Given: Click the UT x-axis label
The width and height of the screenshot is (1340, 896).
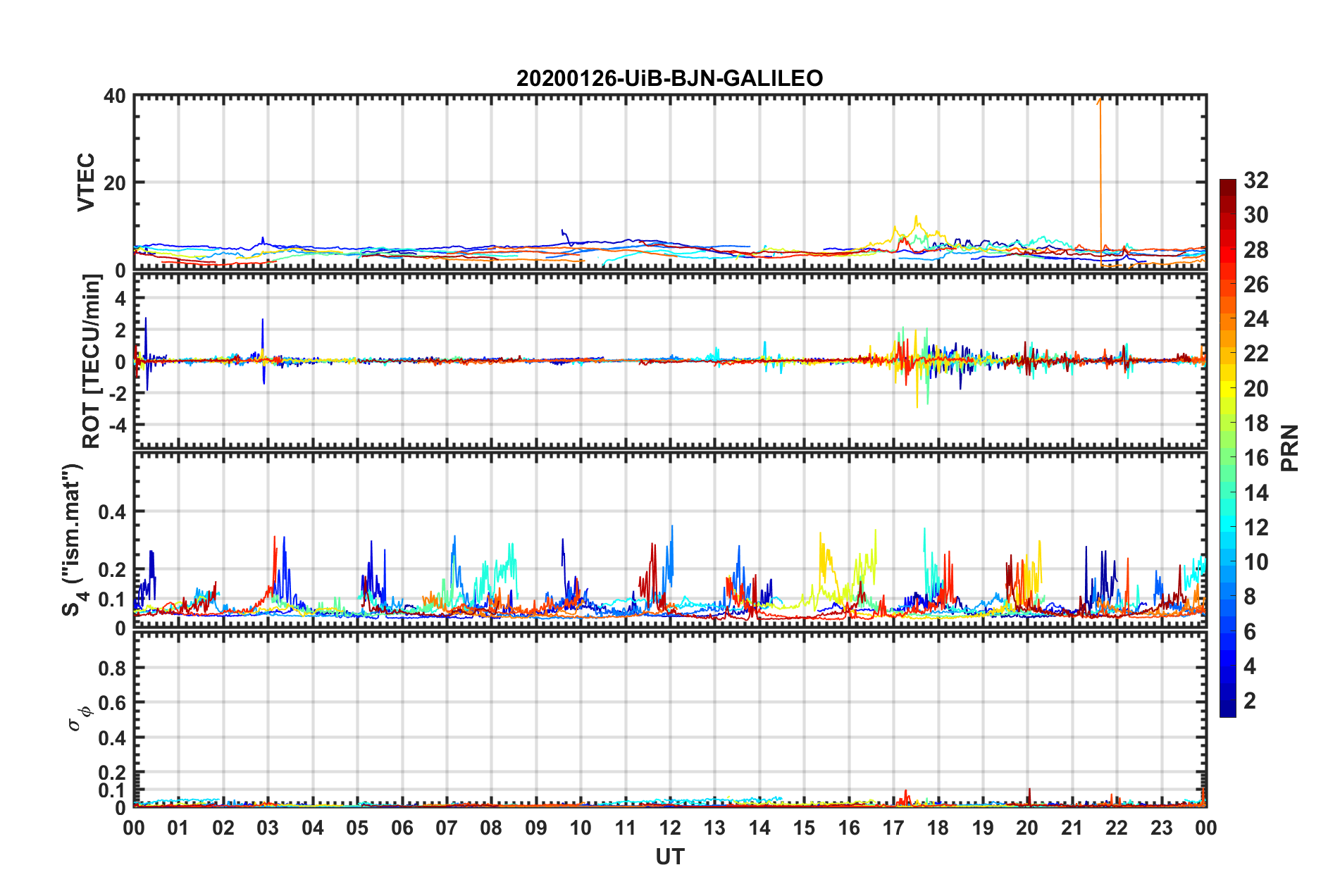Looking at the screenshot, I should point(670,857).
